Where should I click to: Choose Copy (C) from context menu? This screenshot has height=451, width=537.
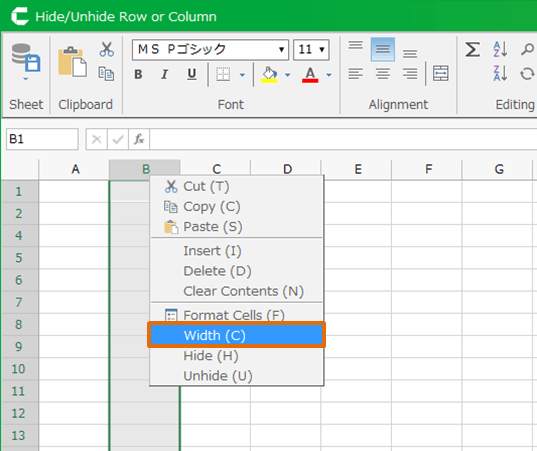(x=237, y=207)
